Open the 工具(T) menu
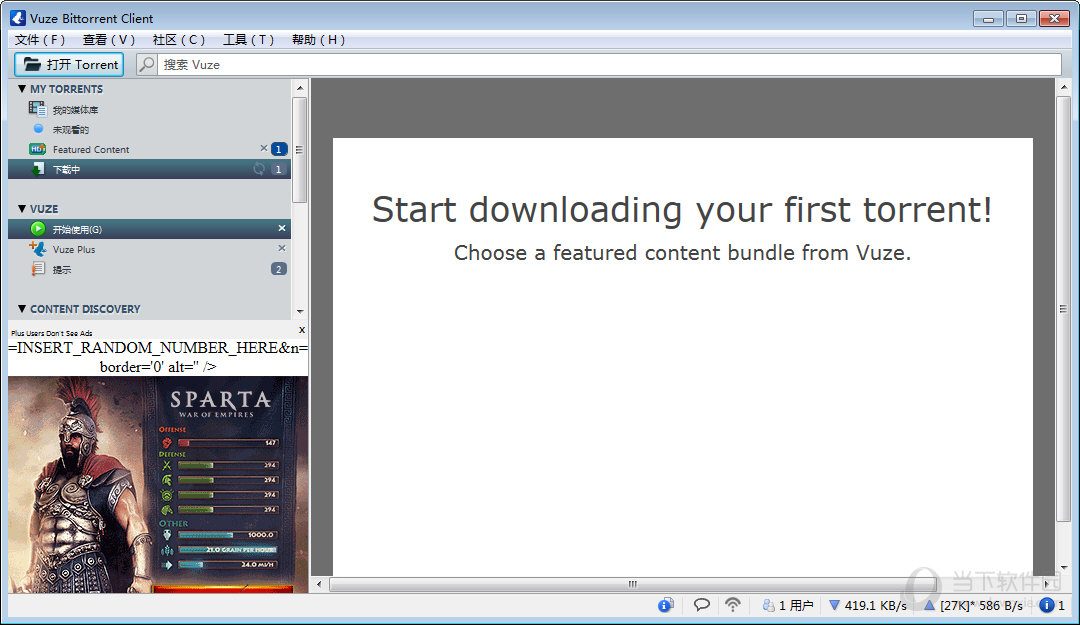The width and height of the screenshot is (1080, 625). 249,39
